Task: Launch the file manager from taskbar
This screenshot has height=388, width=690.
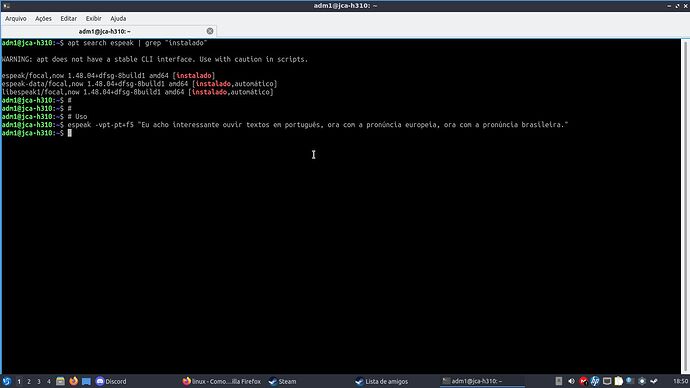Action: [x=60, y=381]
